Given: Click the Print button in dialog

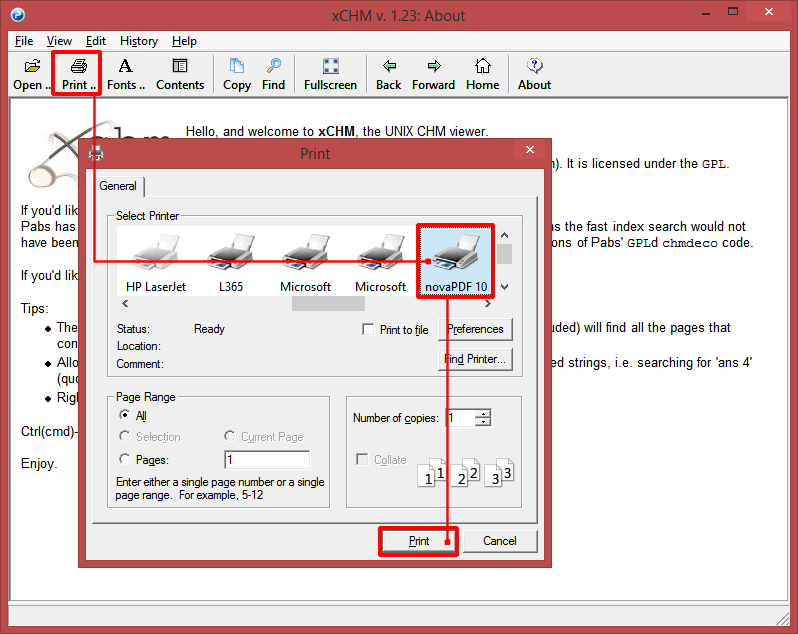Looking at the screenshot, I should (x=419, y=541).
